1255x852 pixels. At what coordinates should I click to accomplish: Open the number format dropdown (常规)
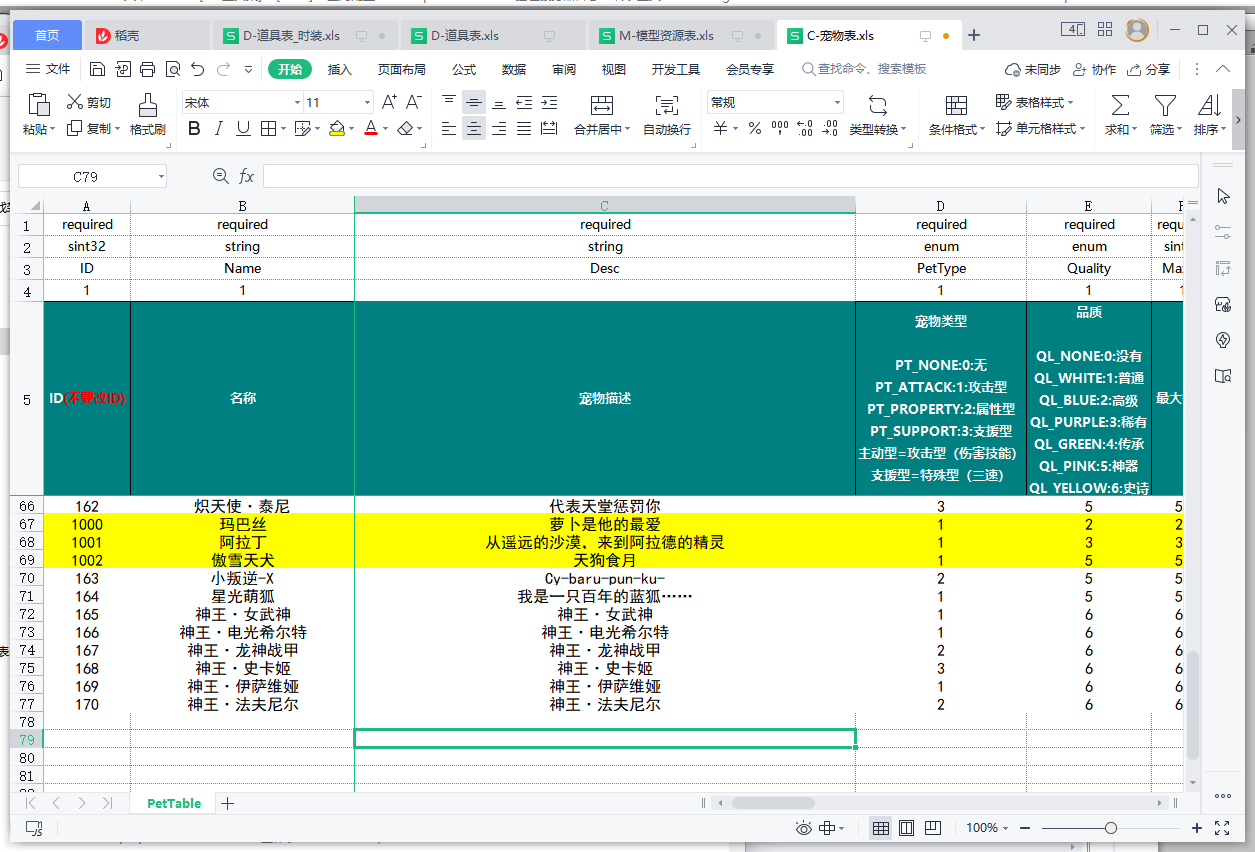[x=837, y=102]
